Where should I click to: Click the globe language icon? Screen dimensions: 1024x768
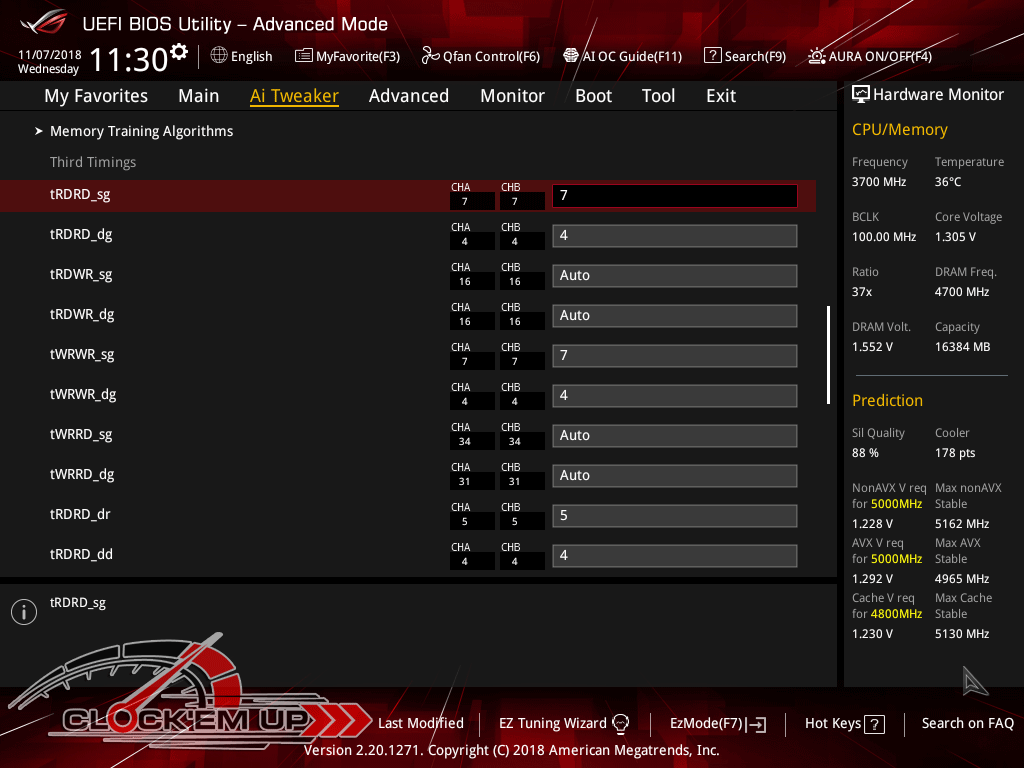pos(219,56)
